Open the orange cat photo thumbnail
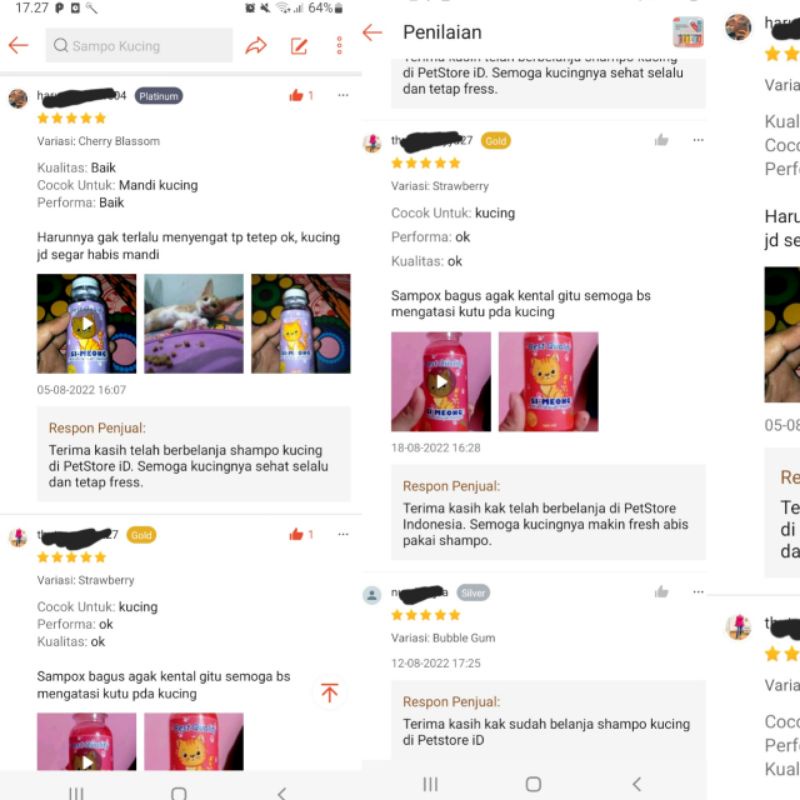The height and width of the screenshot is (800, 800). 194,323
